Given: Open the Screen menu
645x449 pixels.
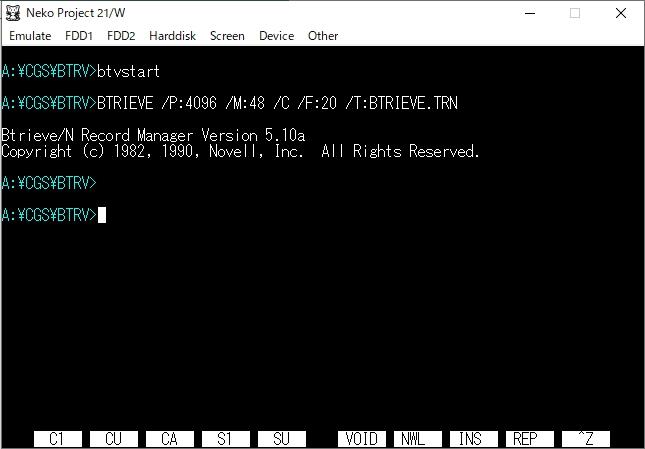Looking at the screenshot, I should (227, 36).
